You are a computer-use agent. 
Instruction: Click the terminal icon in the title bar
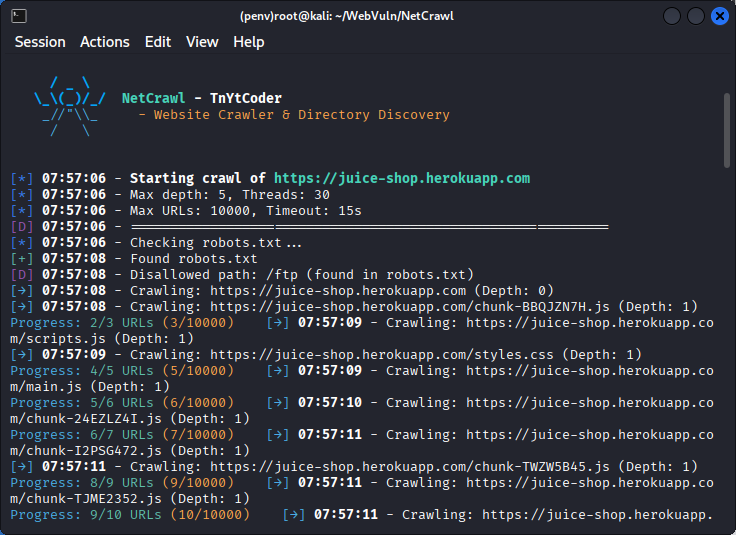[19, 16]
